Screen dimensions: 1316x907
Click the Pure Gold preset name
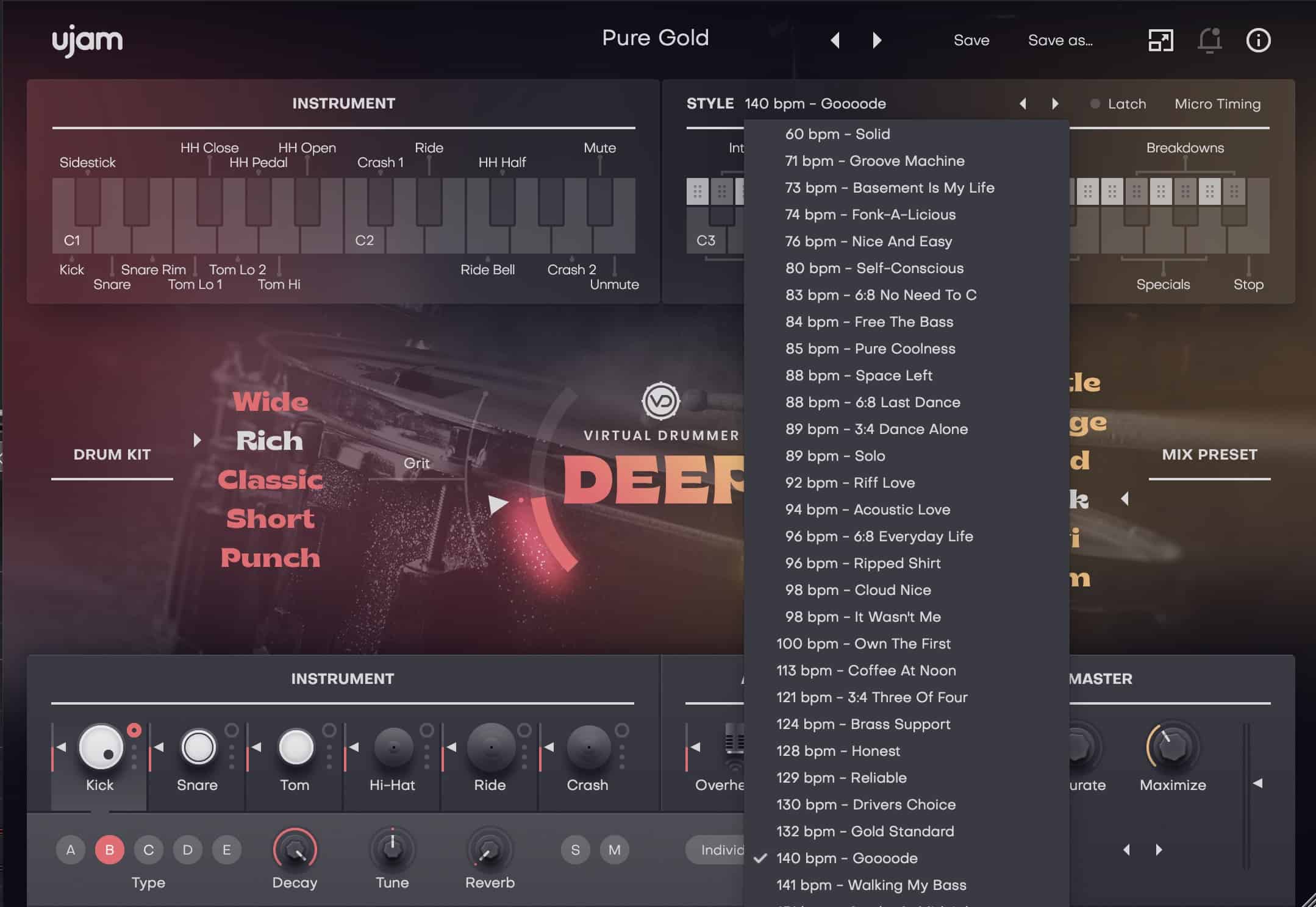pos(656,38)
